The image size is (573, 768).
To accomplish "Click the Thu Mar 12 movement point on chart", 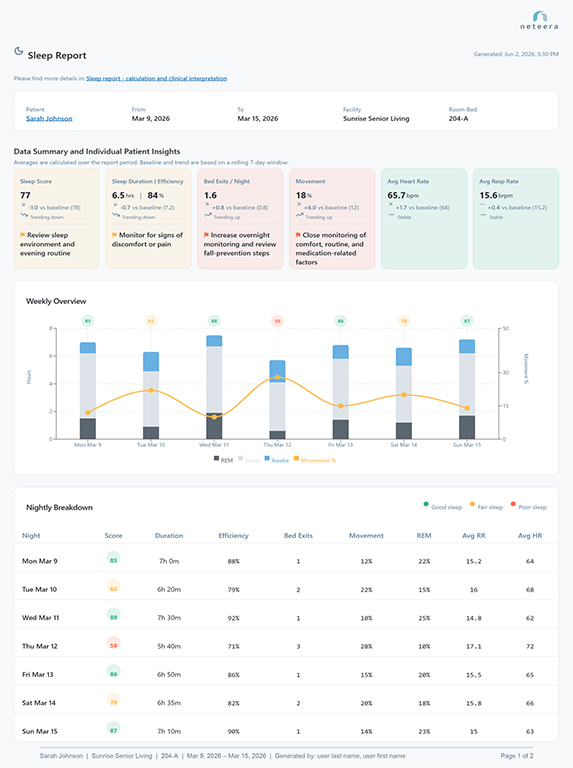I will [x=277, y=377].
